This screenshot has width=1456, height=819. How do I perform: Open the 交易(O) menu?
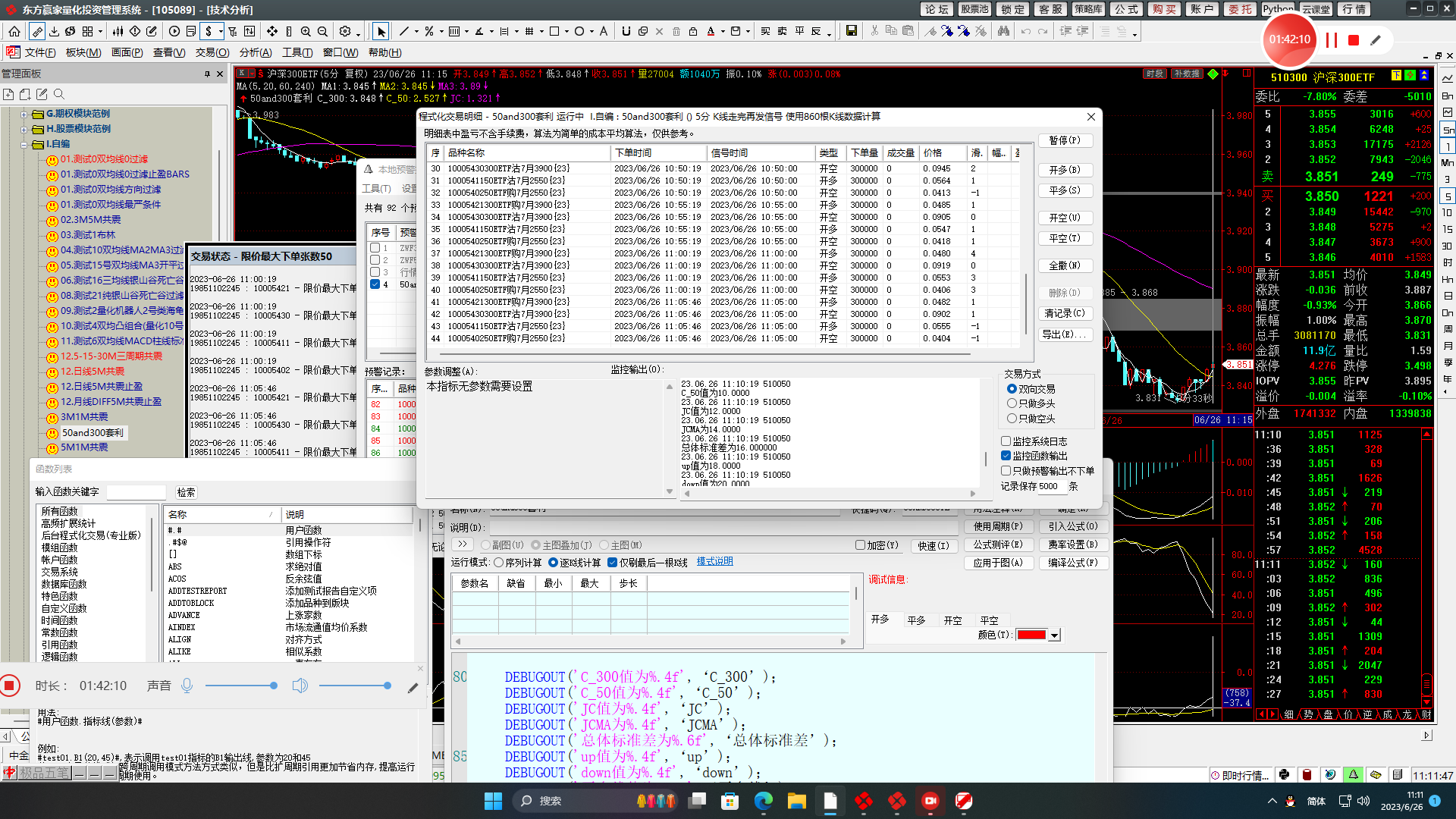click(212, 52)
